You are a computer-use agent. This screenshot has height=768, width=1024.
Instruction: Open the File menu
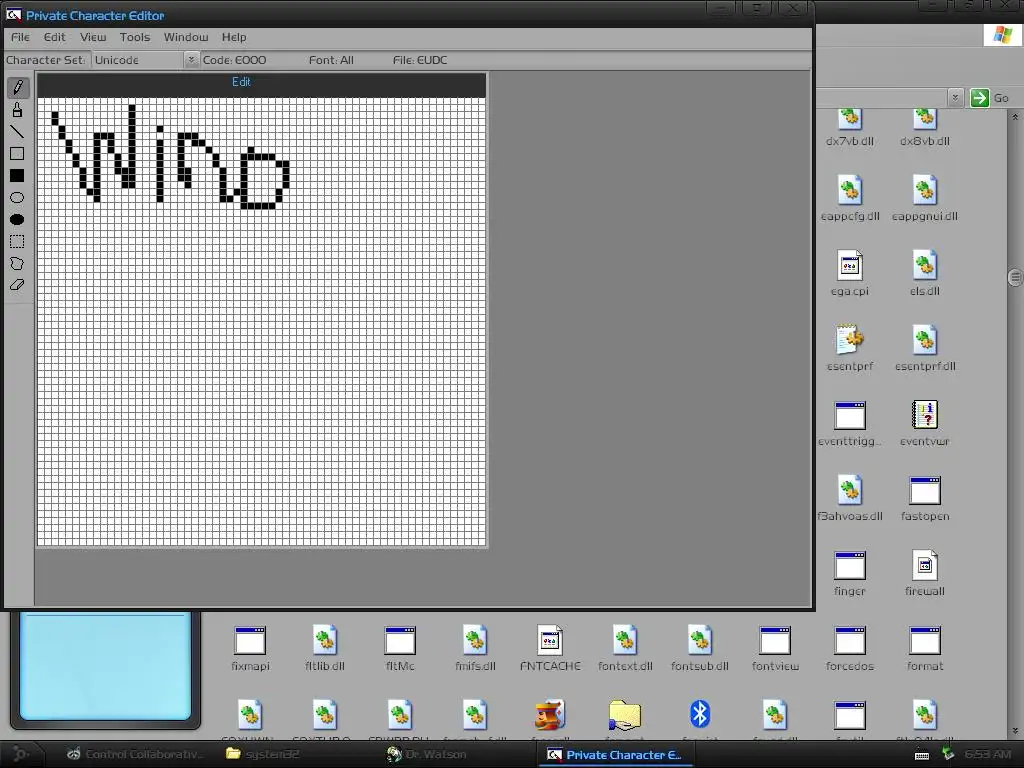(x=20, y=37)
